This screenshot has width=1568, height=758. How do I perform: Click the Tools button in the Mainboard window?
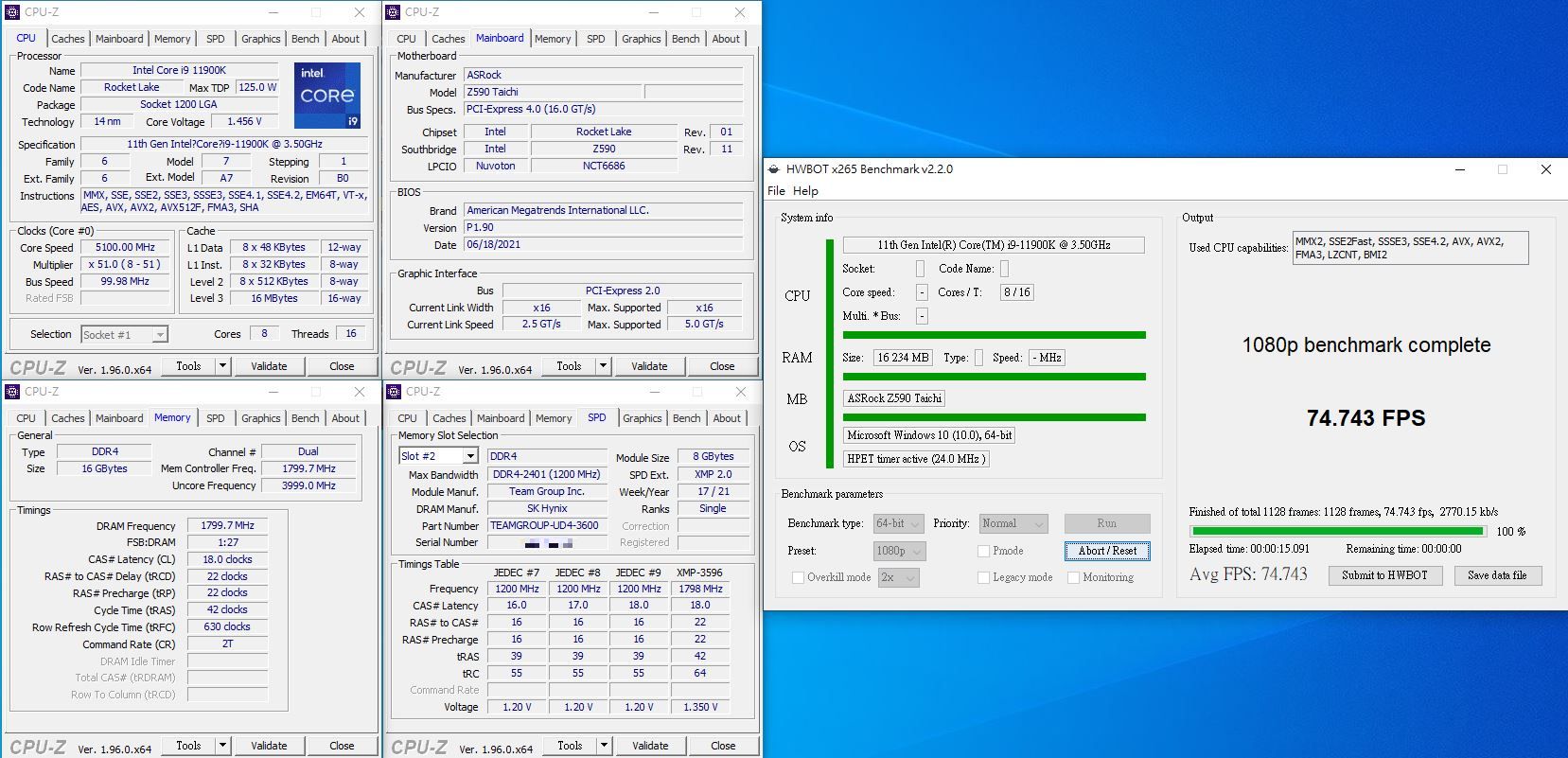tap(569, 366)
